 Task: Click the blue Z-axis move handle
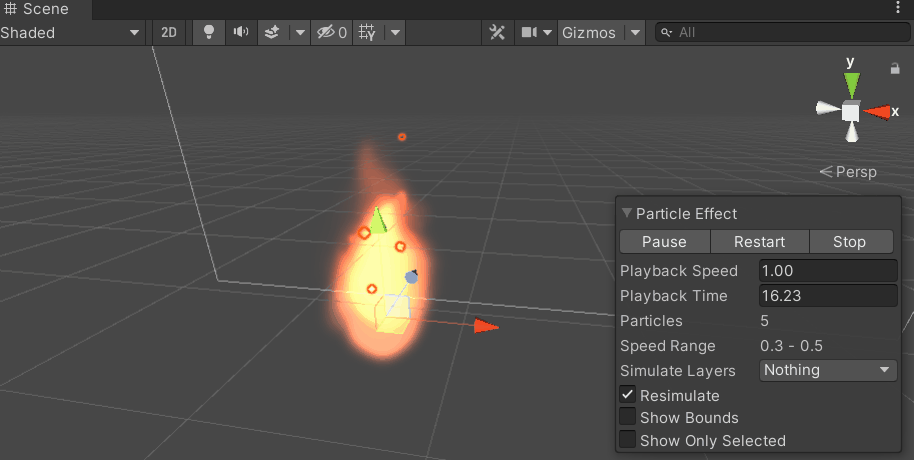pos(412,276)
